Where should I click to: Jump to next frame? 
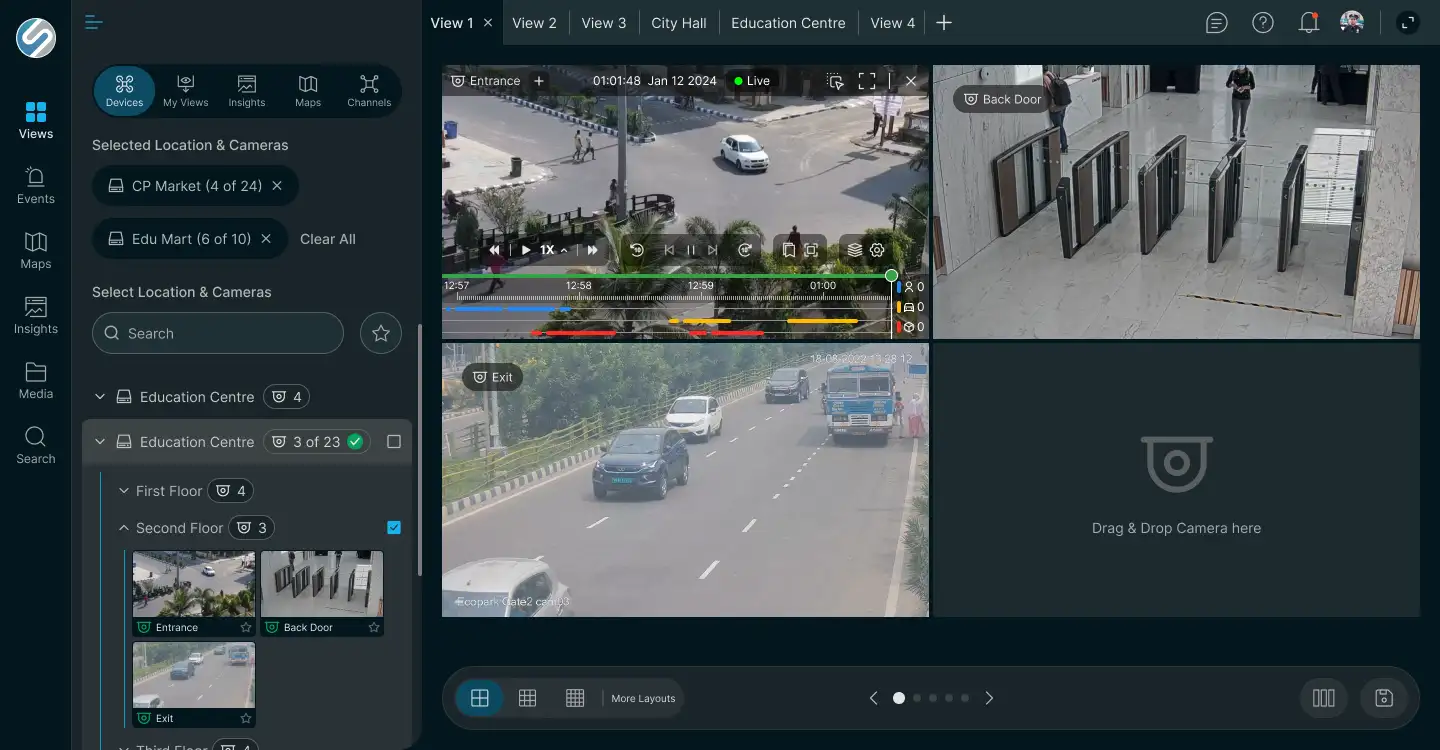pyautogui.click(x=713, y=250)
